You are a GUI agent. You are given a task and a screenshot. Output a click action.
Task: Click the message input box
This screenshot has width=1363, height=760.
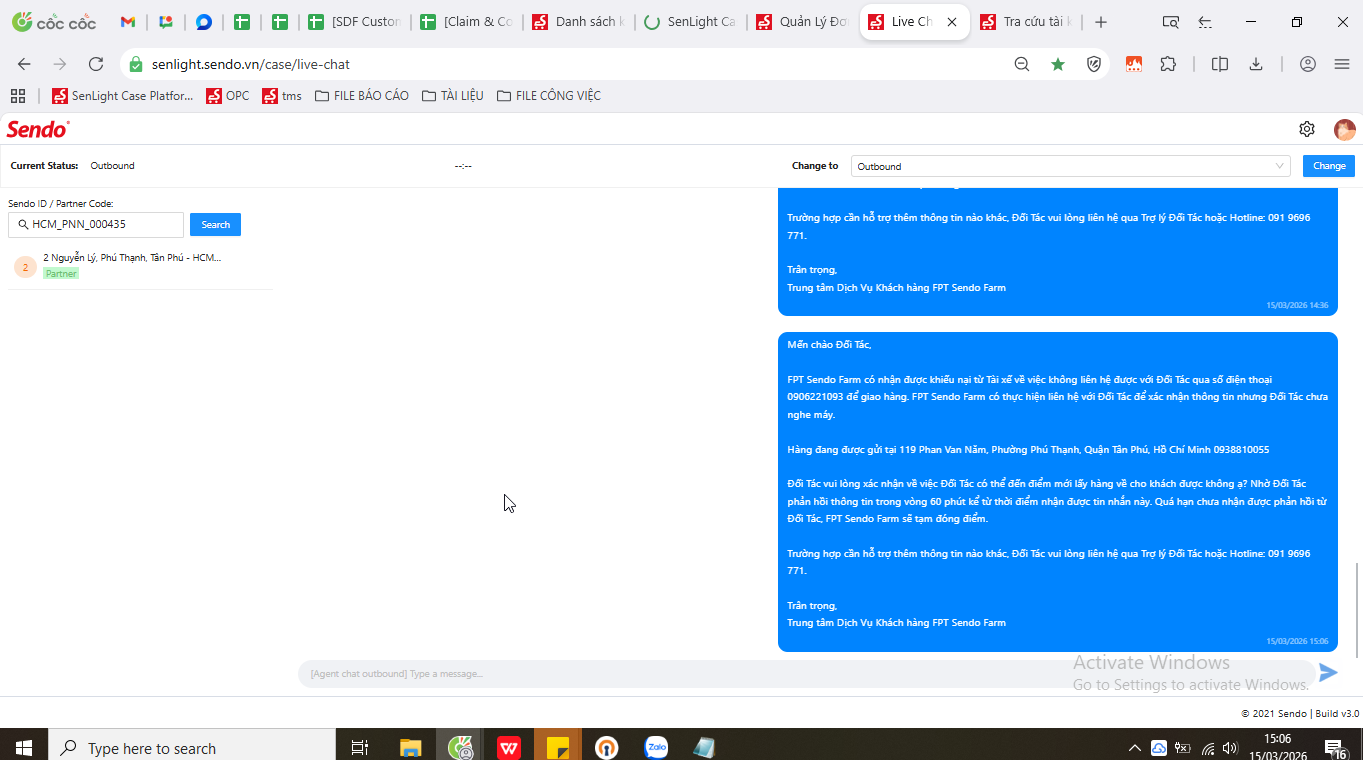tap(806, 673)
